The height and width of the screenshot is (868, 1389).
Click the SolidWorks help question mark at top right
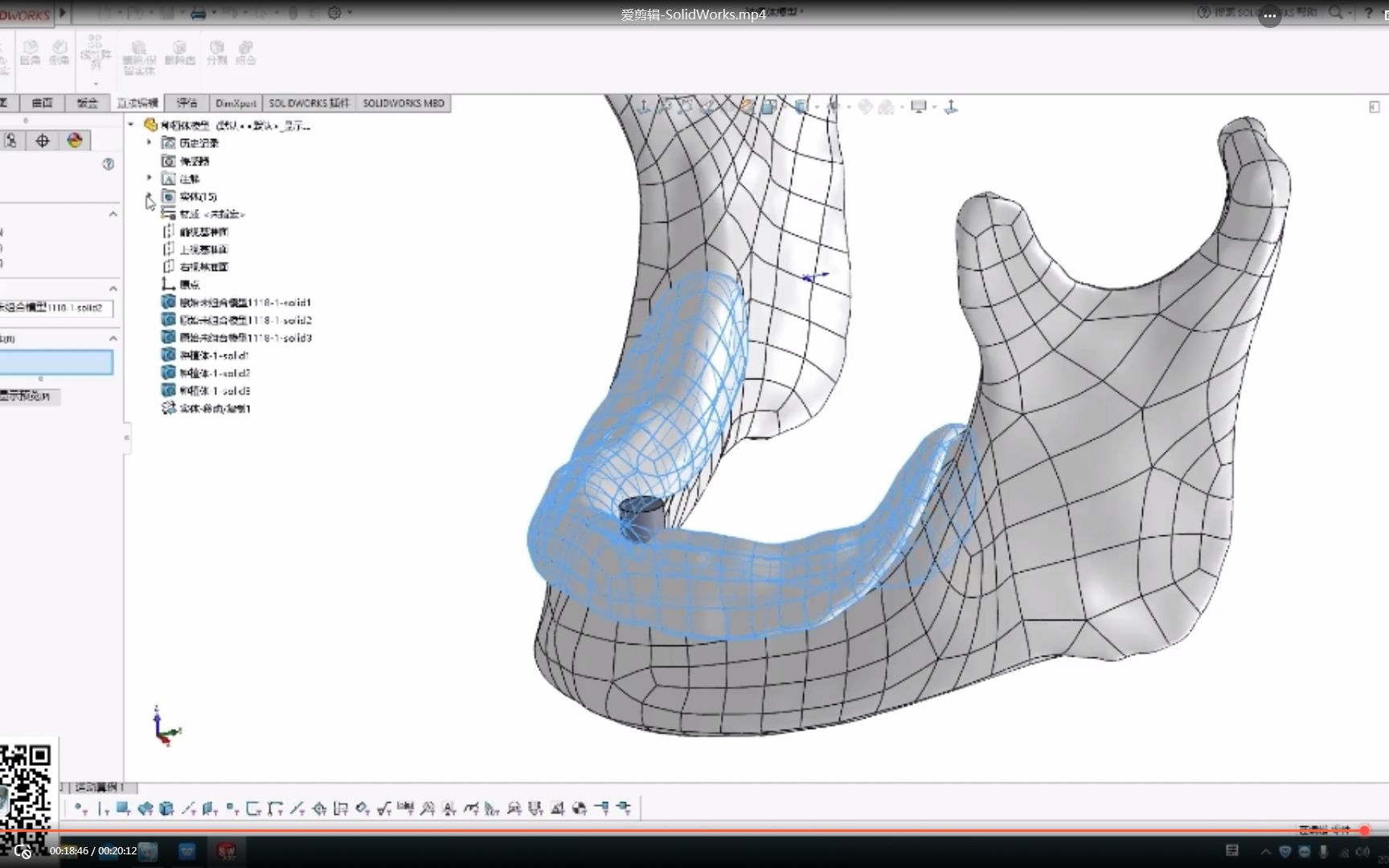tap(1368, 12)
